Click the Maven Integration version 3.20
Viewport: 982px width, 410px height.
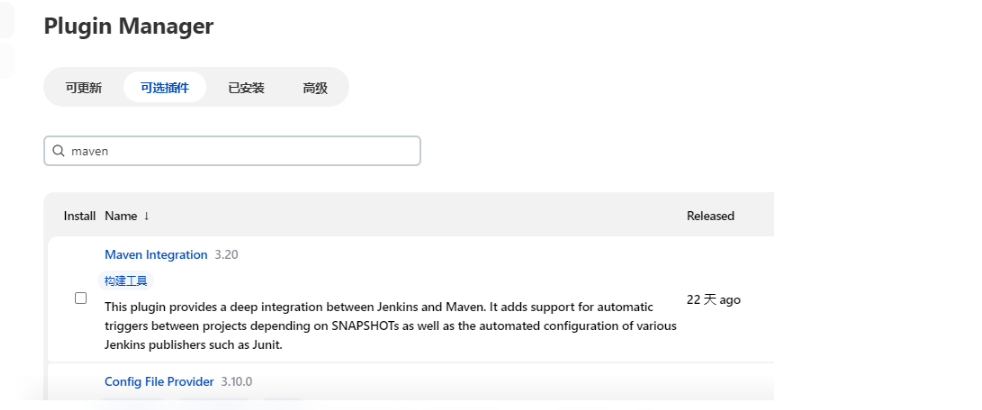pyautogui.click(x=227, y=255)
